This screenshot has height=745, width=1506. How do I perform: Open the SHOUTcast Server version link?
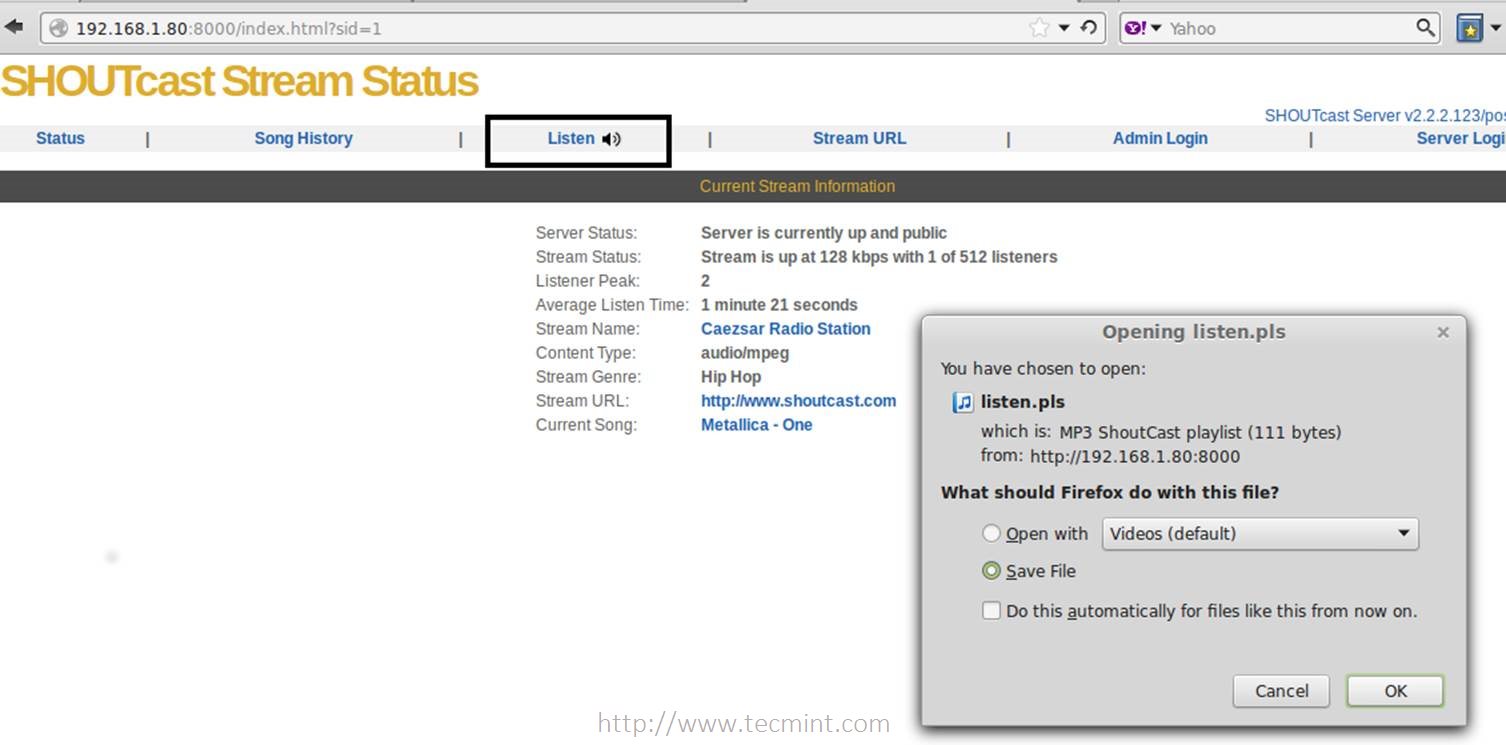[x=1385, y=115]
